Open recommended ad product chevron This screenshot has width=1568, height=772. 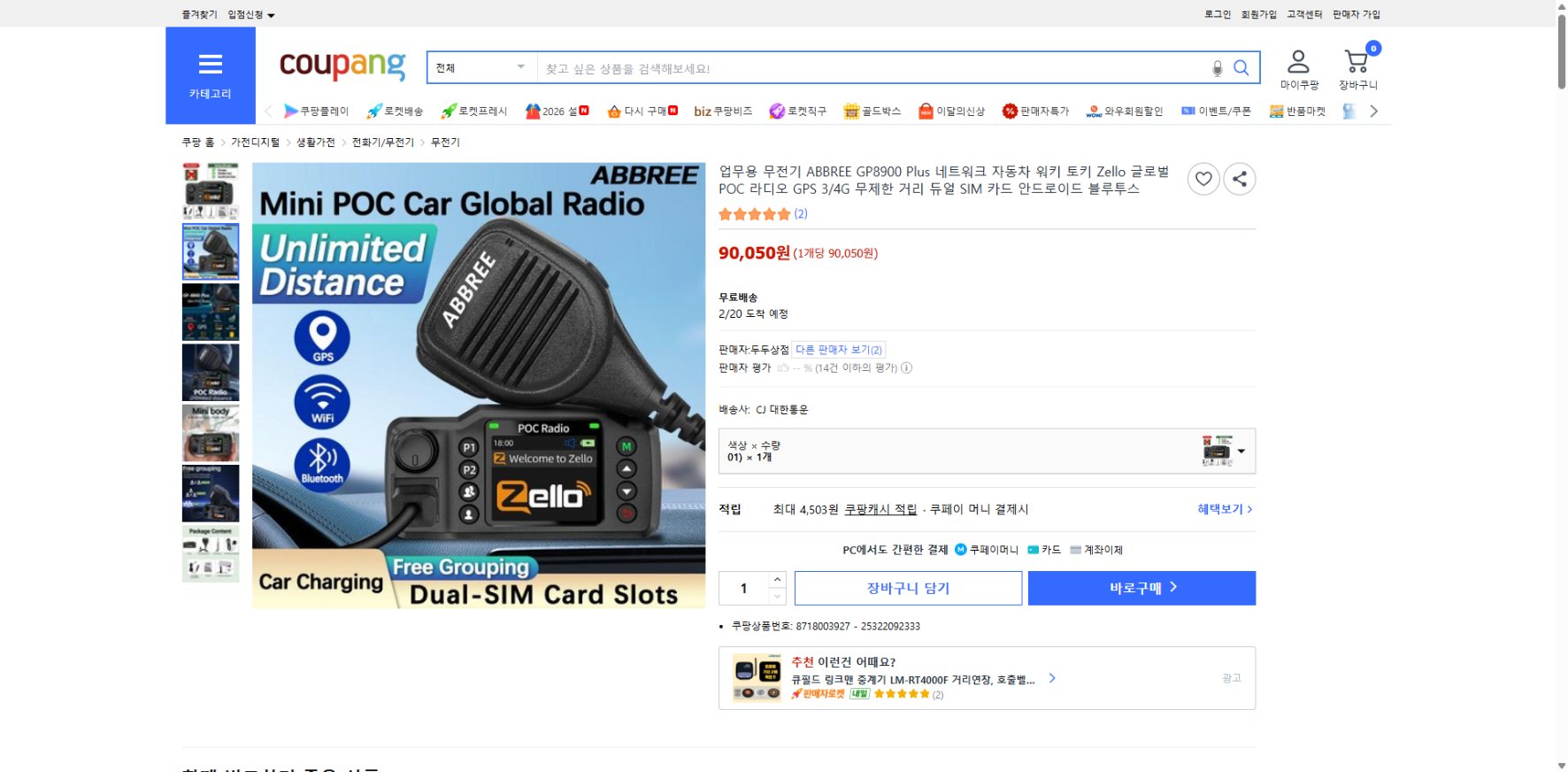click(x=1052, y=678)
